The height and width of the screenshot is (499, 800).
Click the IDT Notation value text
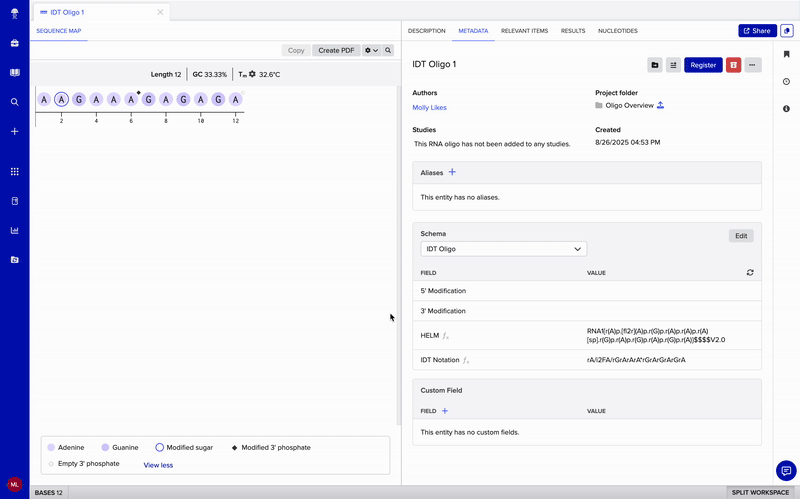636,360
